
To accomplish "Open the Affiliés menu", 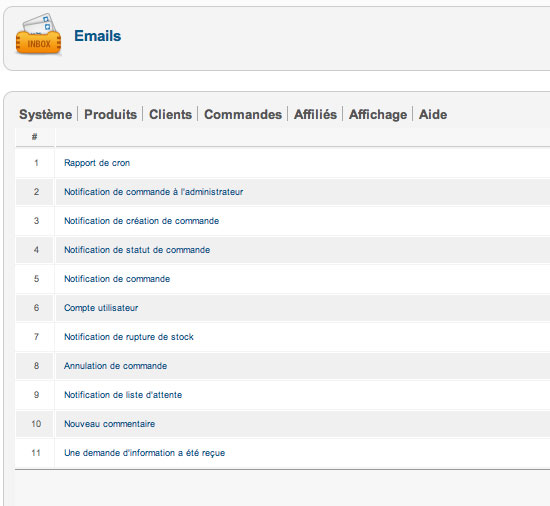I will [315, 114].
